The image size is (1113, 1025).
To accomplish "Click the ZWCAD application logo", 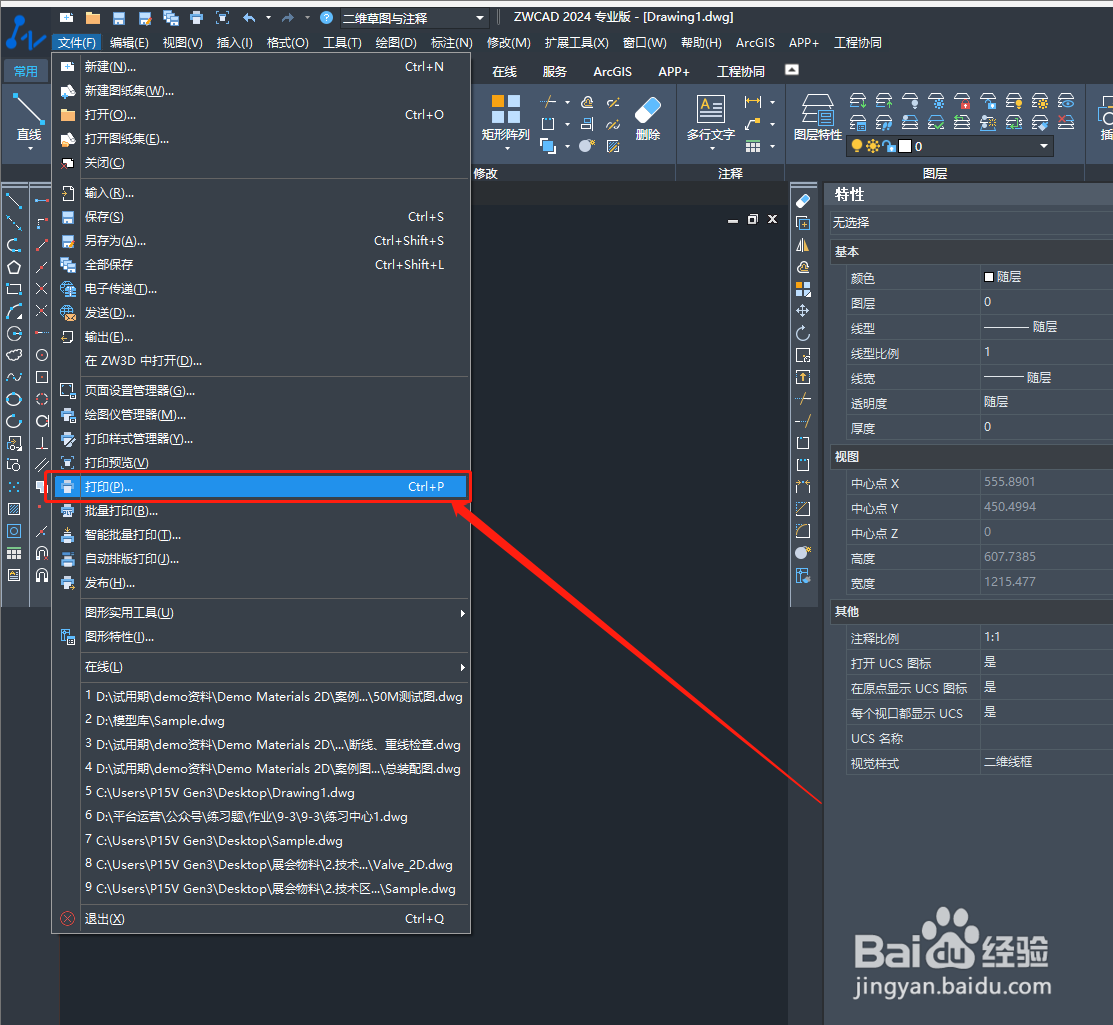I will point(26,33).
